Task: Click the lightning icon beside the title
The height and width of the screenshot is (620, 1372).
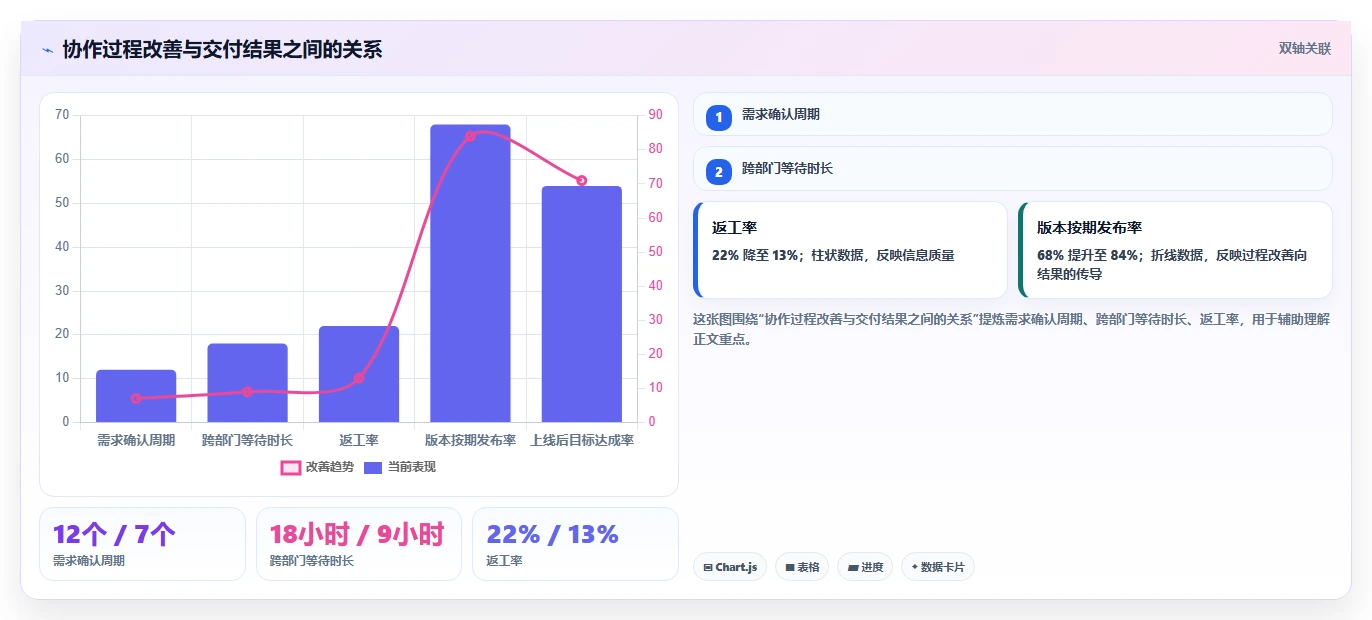Action: coord(47,49)
